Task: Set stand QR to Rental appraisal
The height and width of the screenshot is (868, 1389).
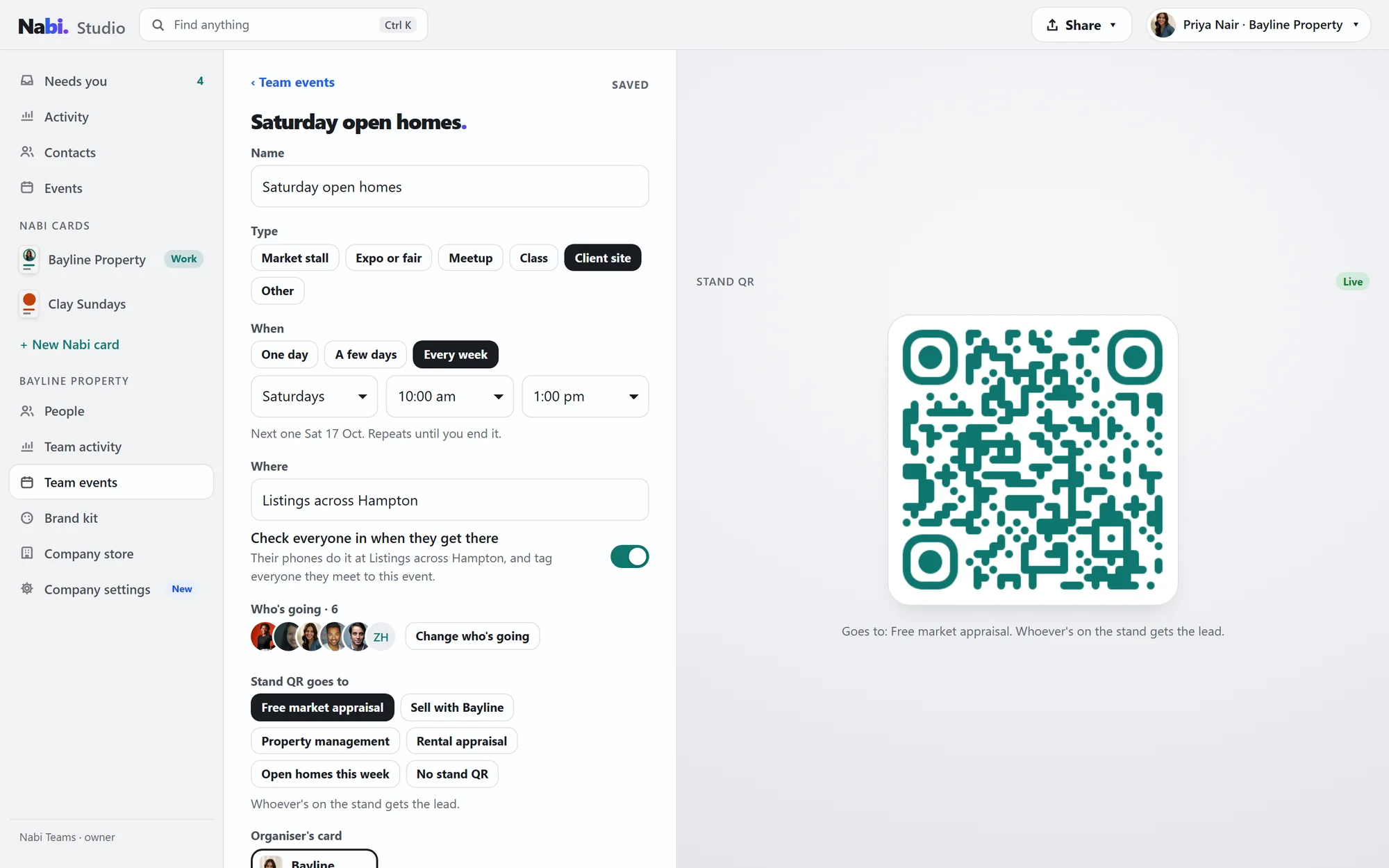Action: (x=461, y=741)
